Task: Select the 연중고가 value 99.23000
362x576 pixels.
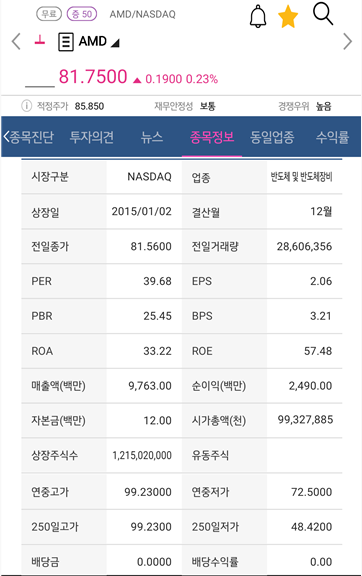Action: pyautogui.click(x=148, y=492)
